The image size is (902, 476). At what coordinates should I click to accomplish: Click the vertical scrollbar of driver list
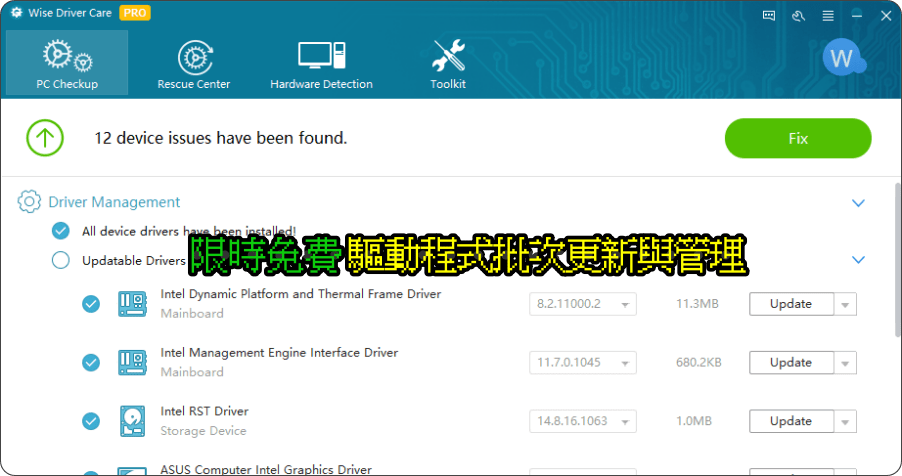coord(897,260)
